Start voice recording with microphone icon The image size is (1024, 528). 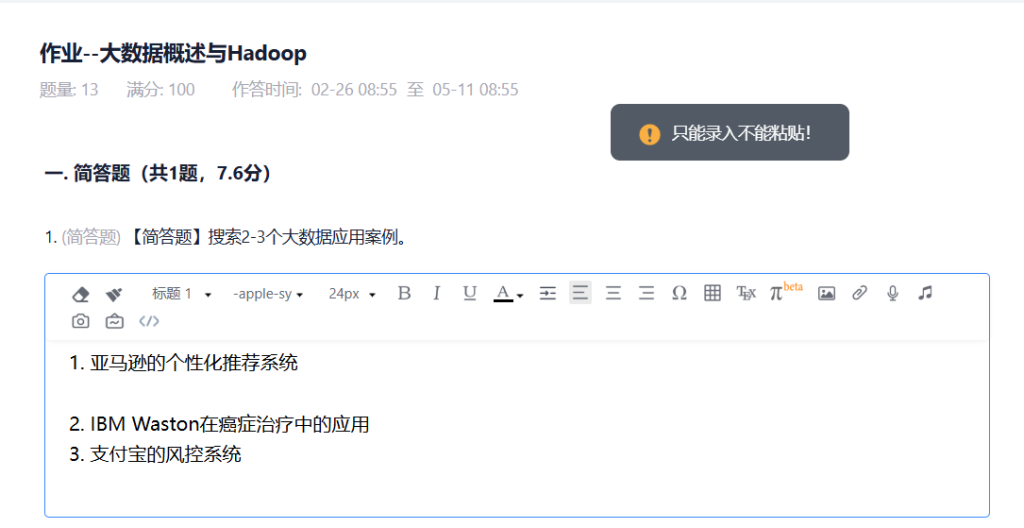pyautogui.click(x=893, y=293)
